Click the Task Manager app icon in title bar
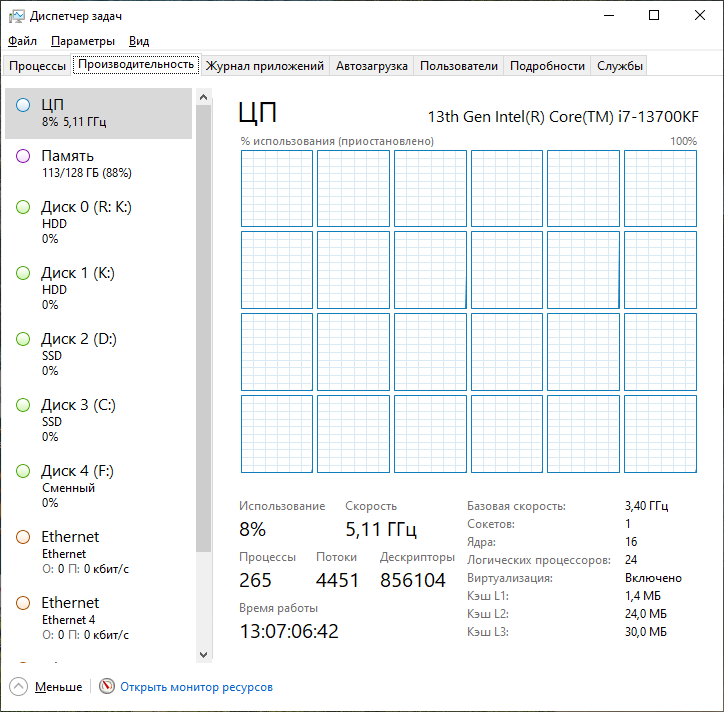The image size is (724, 712). [x=17, y=16]
